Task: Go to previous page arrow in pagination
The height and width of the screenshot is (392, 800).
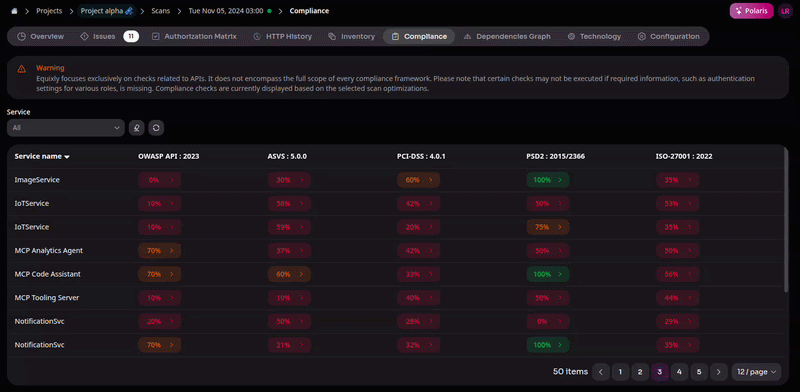Action: click(601, 372)
